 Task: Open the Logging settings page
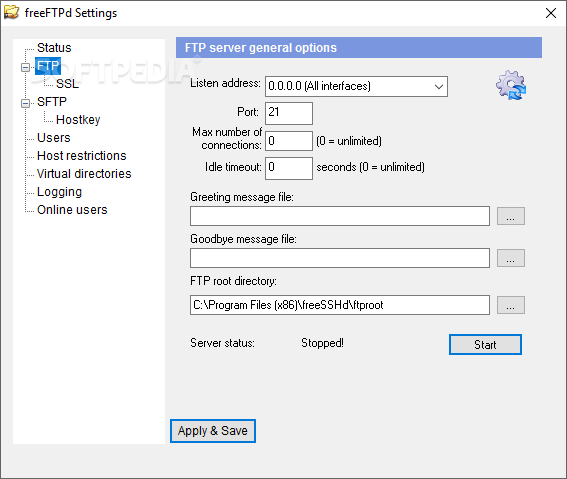click(59, 192)
